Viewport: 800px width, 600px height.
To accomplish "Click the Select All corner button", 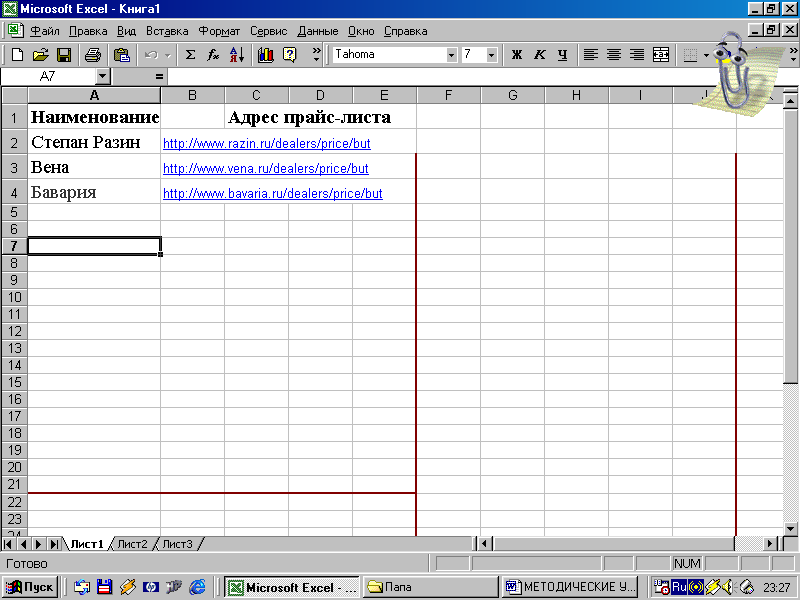I will point(14,95).
